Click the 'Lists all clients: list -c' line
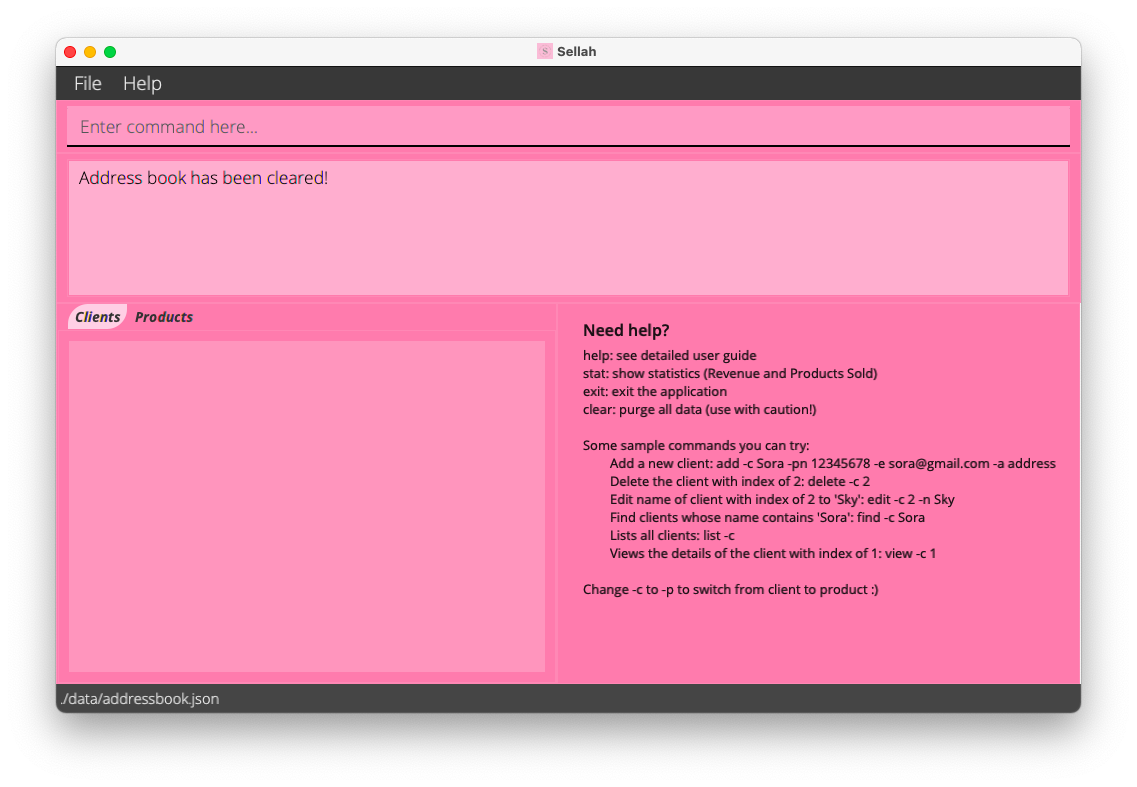Image resolution: width=1137 pixels, height=787 pixels. (672, 536)
